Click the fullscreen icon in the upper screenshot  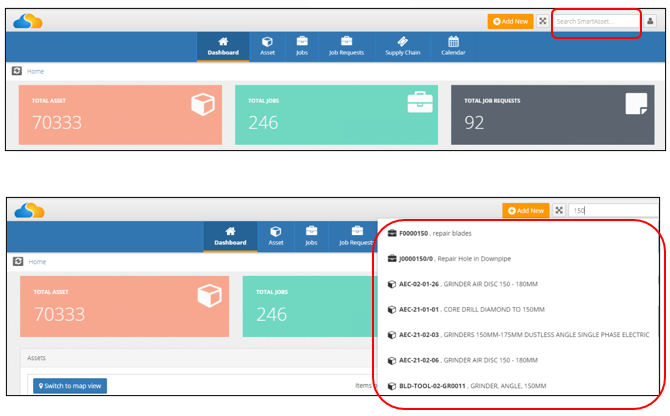pos(543,21)
